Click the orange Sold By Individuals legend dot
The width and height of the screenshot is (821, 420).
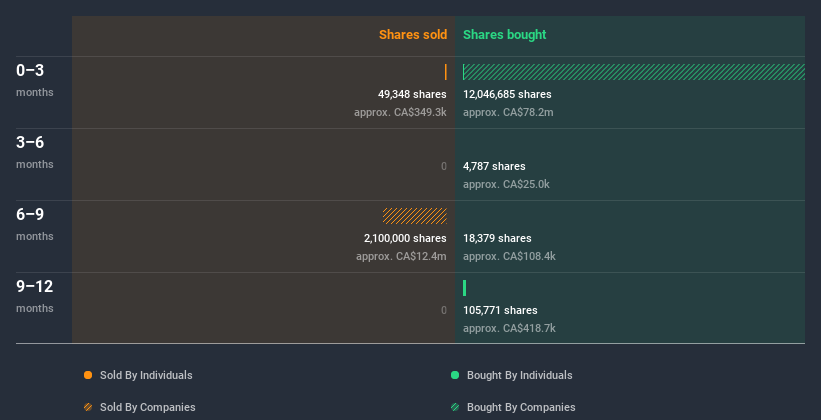[88, 375]
